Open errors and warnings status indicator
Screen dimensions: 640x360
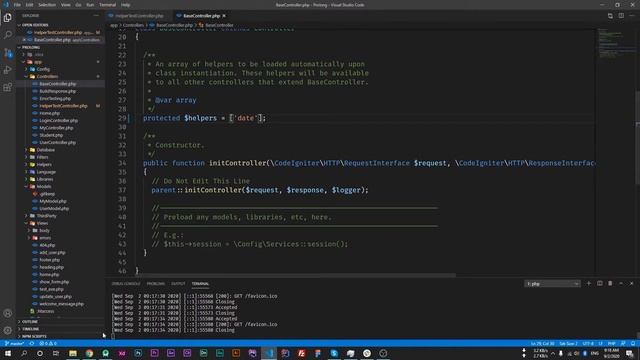point(48,343)
